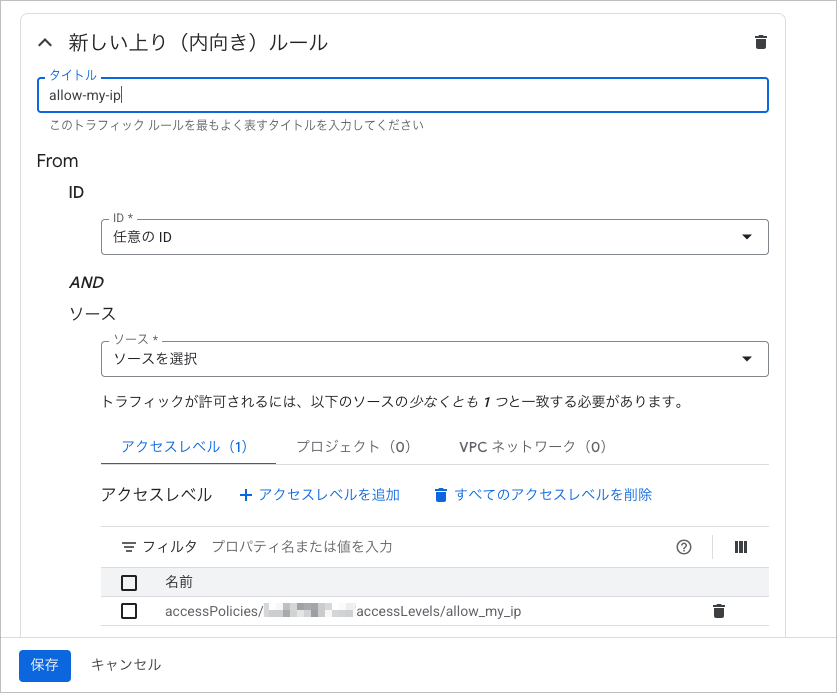This screenshot has width=837, height=693.
Task: Click the filter property input field
Action: (430, 547)
